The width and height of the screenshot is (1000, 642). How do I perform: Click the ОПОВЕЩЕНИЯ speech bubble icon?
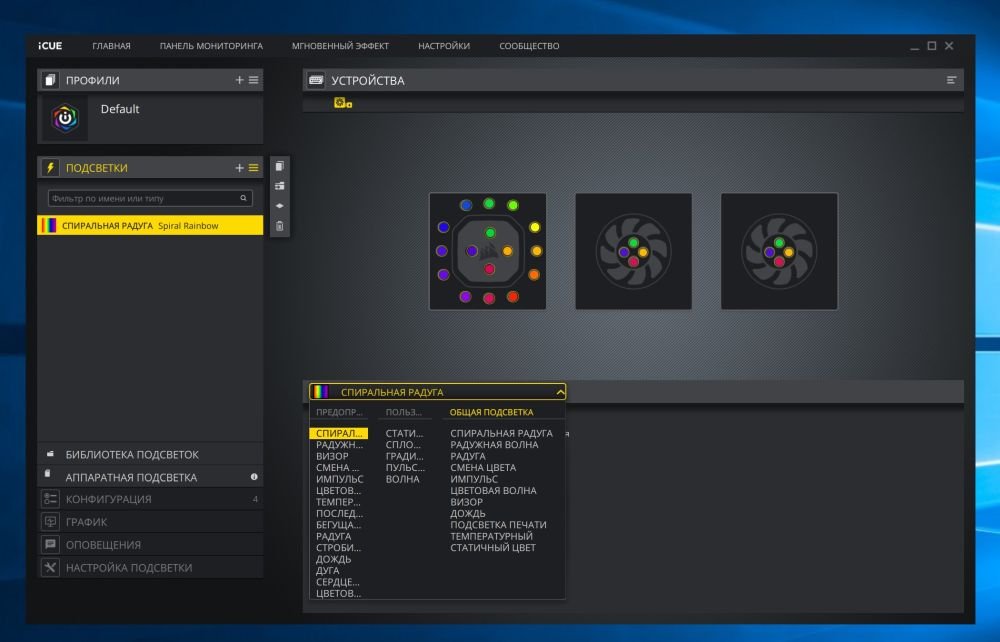pos(50,545)
